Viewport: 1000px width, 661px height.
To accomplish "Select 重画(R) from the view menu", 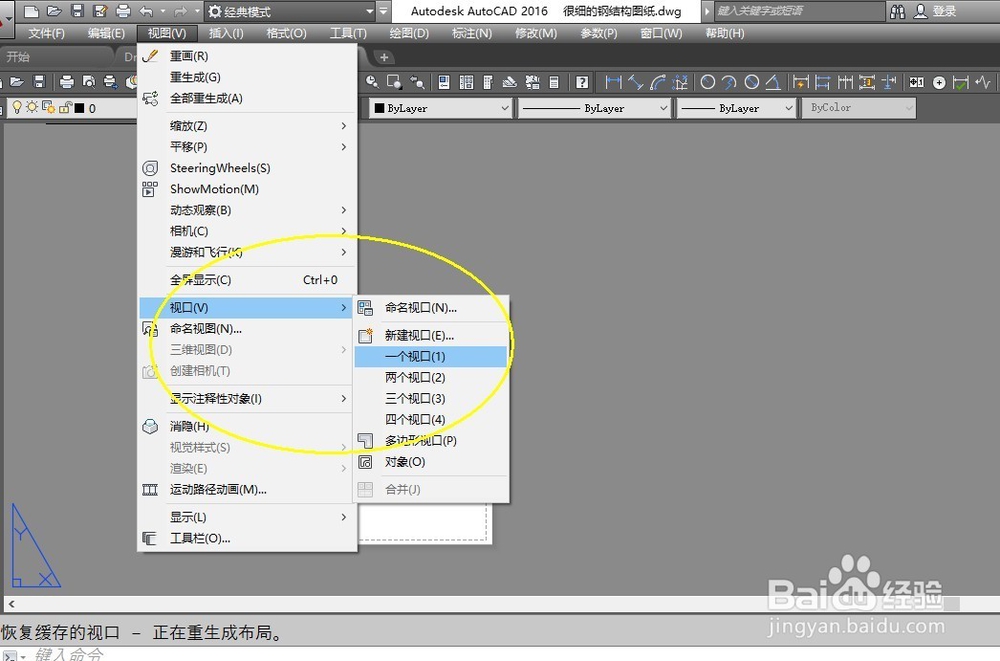I will pos(247,56).
